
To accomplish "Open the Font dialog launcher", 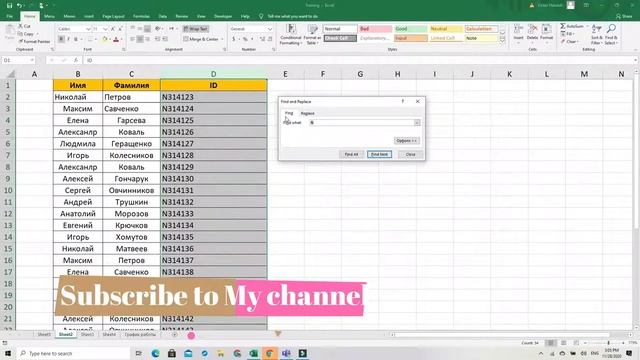I will coord(124,49).
